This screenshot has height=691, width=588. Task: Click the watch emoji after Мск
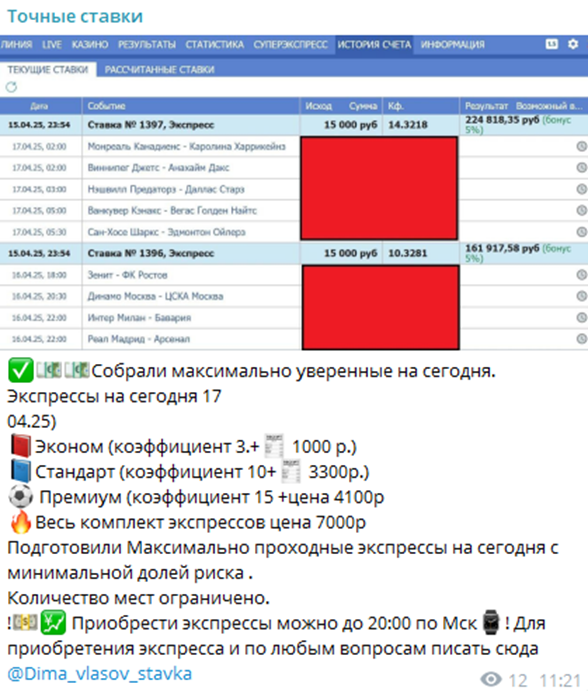[491, 623]
